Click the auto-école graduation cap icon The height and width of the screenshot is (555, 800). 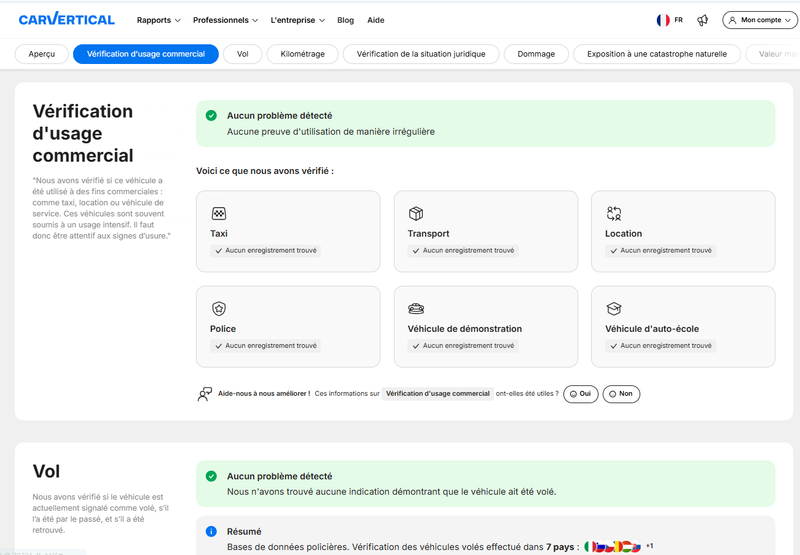click(614, 309)
